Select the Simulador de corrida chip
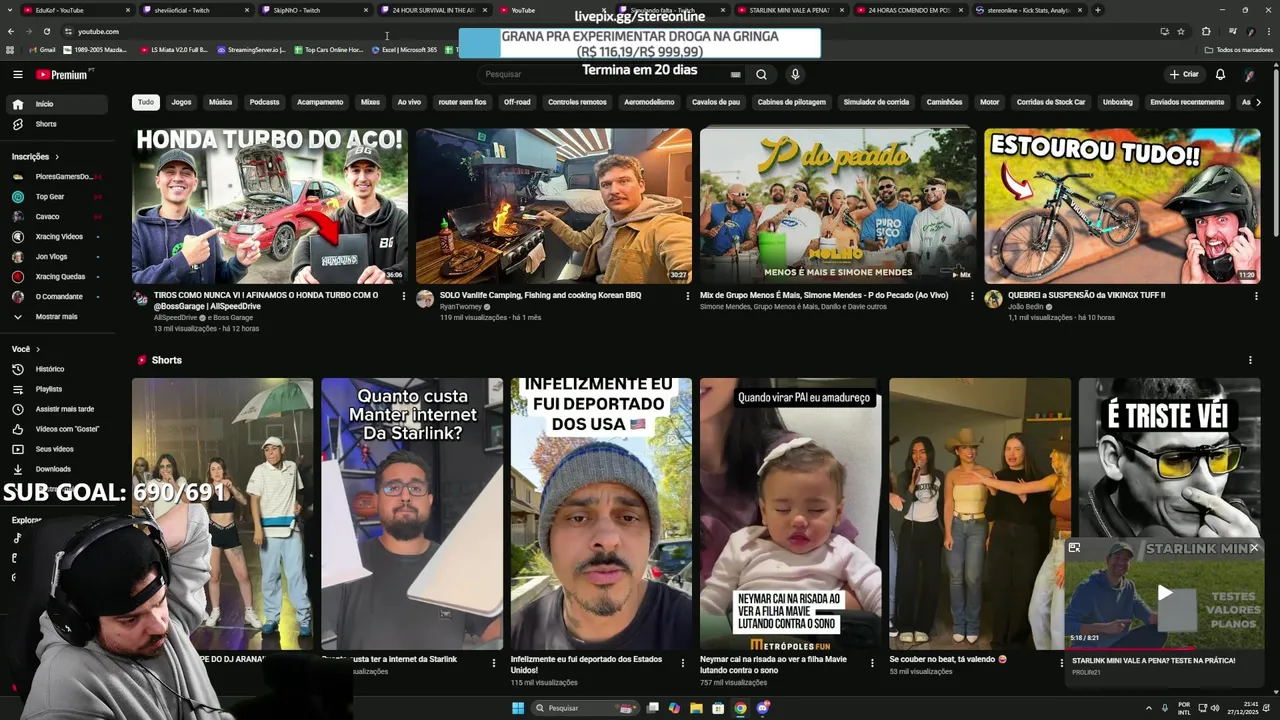The image size is (1280, 720). pos(876,102)
